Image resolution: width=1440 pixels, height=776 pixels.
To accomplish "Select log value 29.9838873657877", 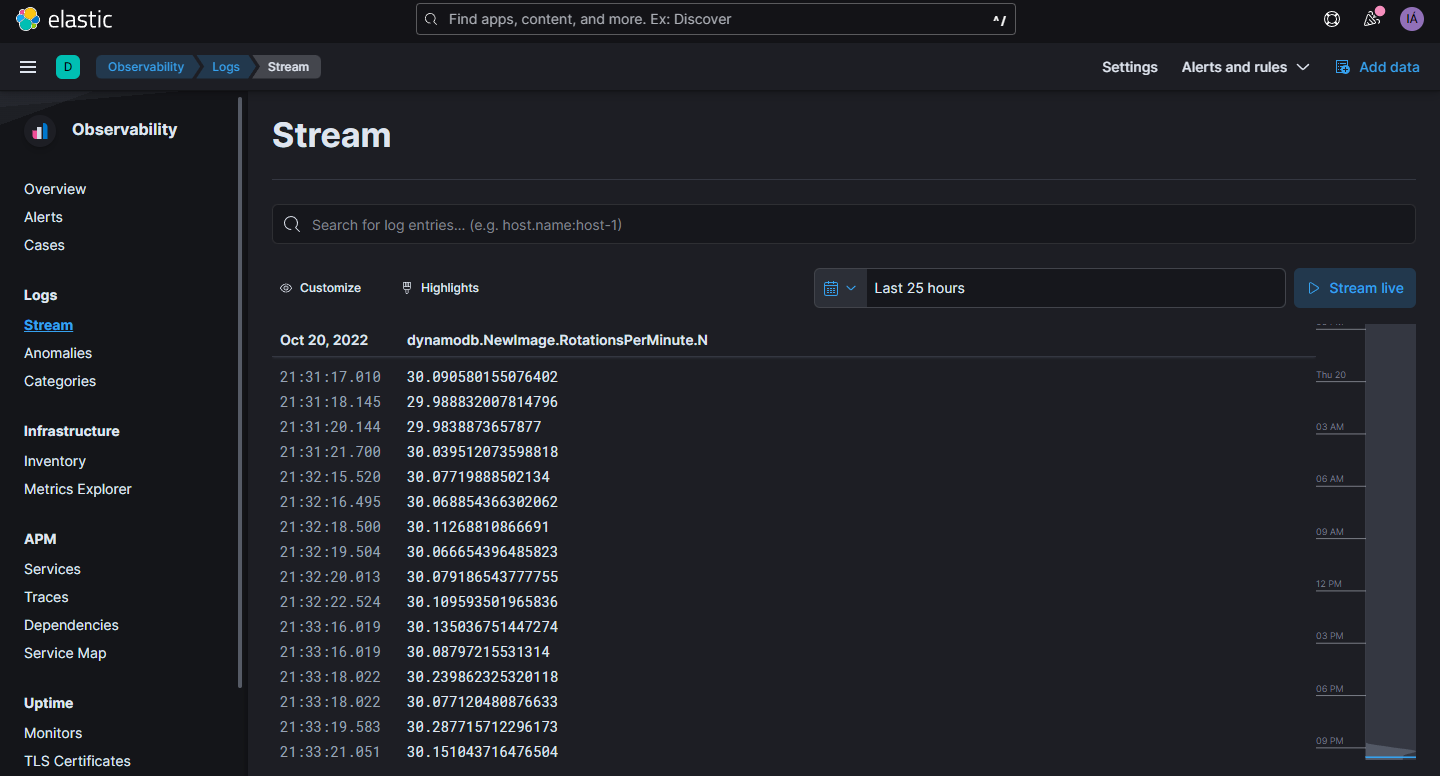I will 474,427.
